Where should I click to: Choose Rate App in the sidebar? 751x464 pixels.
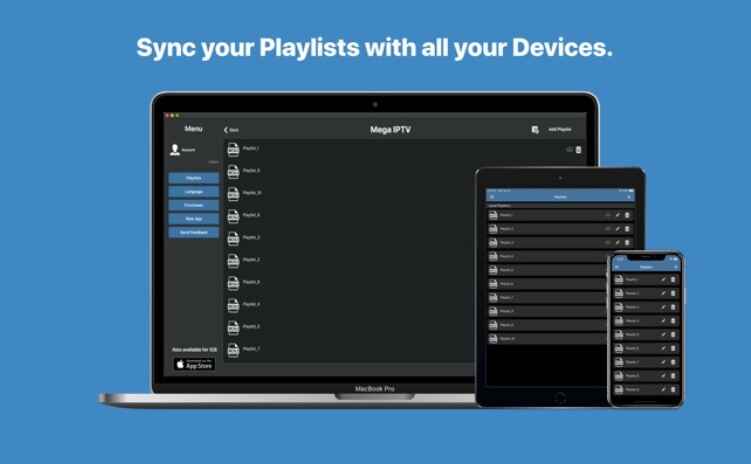[193, 219]
